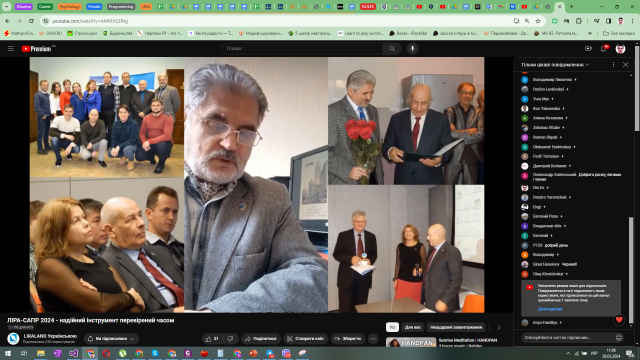Open Chrome three-dot menu
This screenshot has width=640, height=360.
633,21
